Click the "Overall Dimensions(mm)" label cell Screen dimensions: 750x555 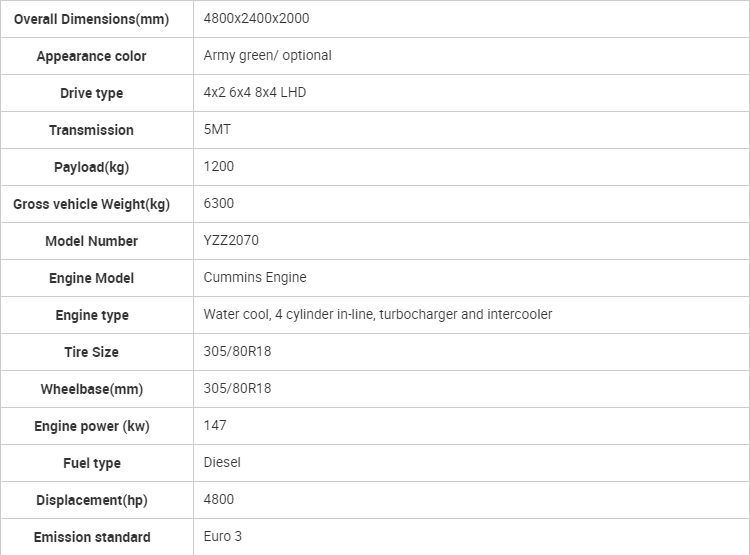[91, 19]
